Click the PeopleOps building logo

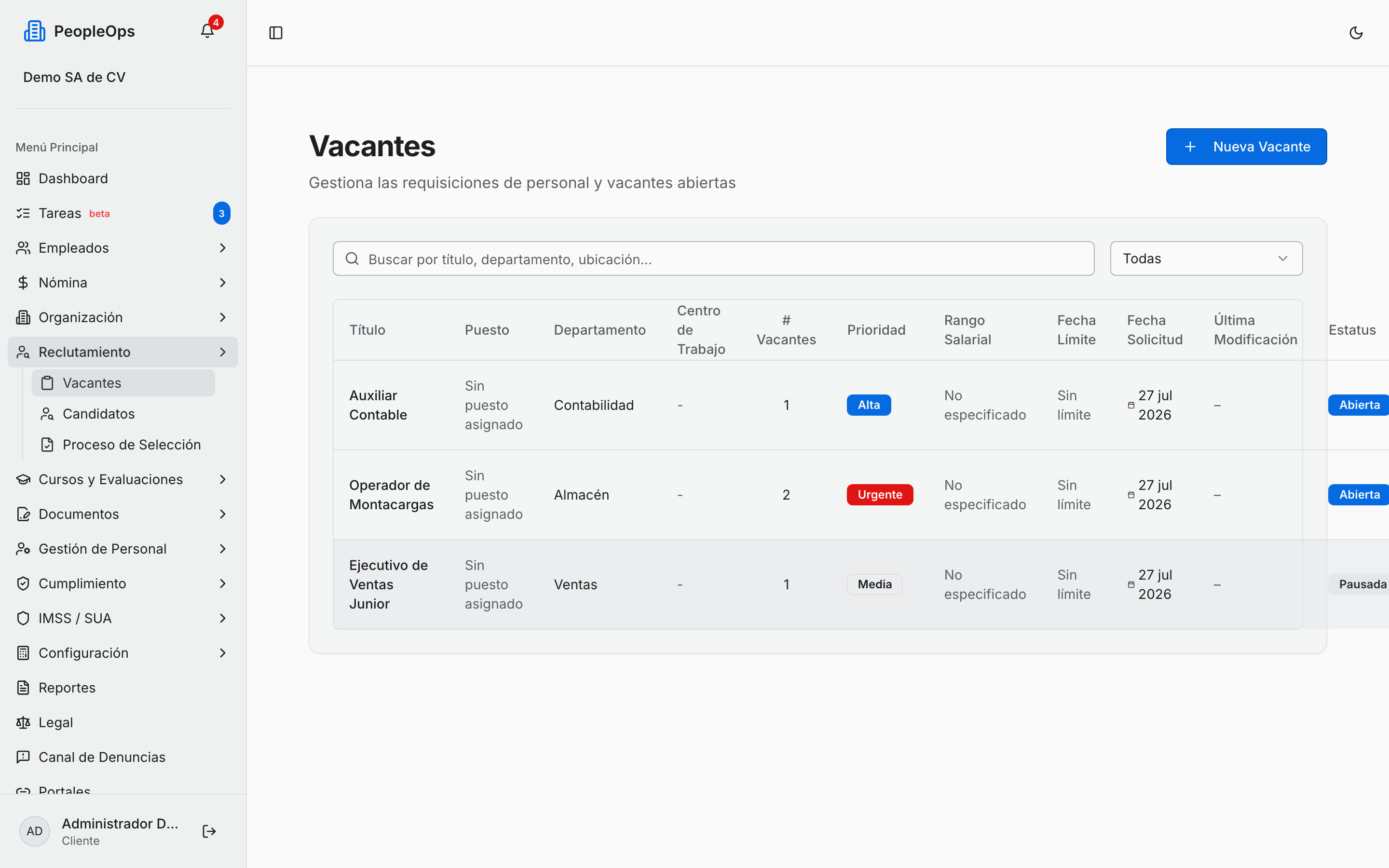(34, 31)
